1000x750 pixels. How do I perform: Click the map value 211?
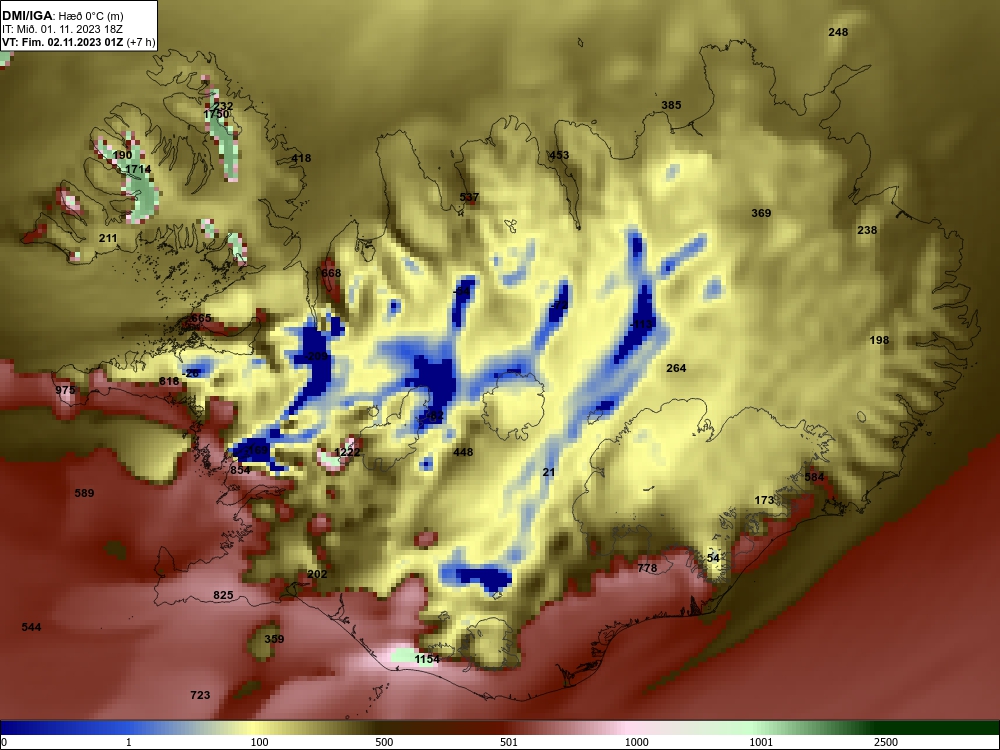pos(108,238)
